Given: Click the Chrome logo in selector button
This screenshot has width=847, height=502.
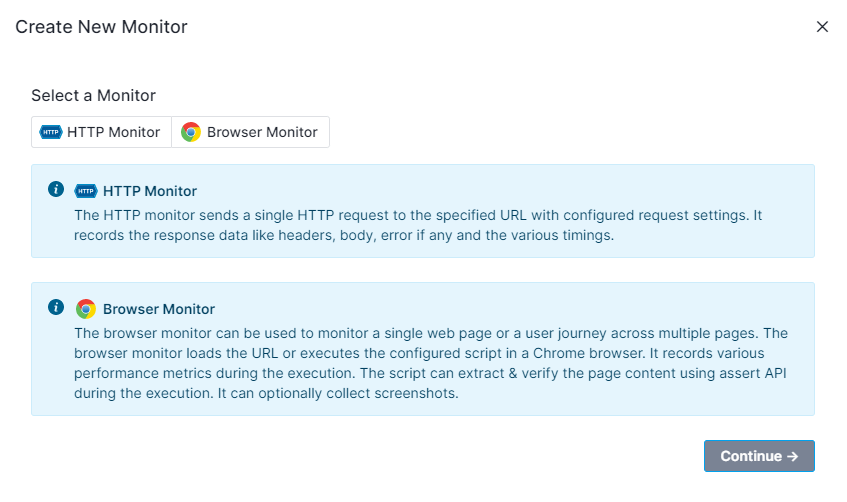Looking at the screenshot, I should [x=191, y=132].
